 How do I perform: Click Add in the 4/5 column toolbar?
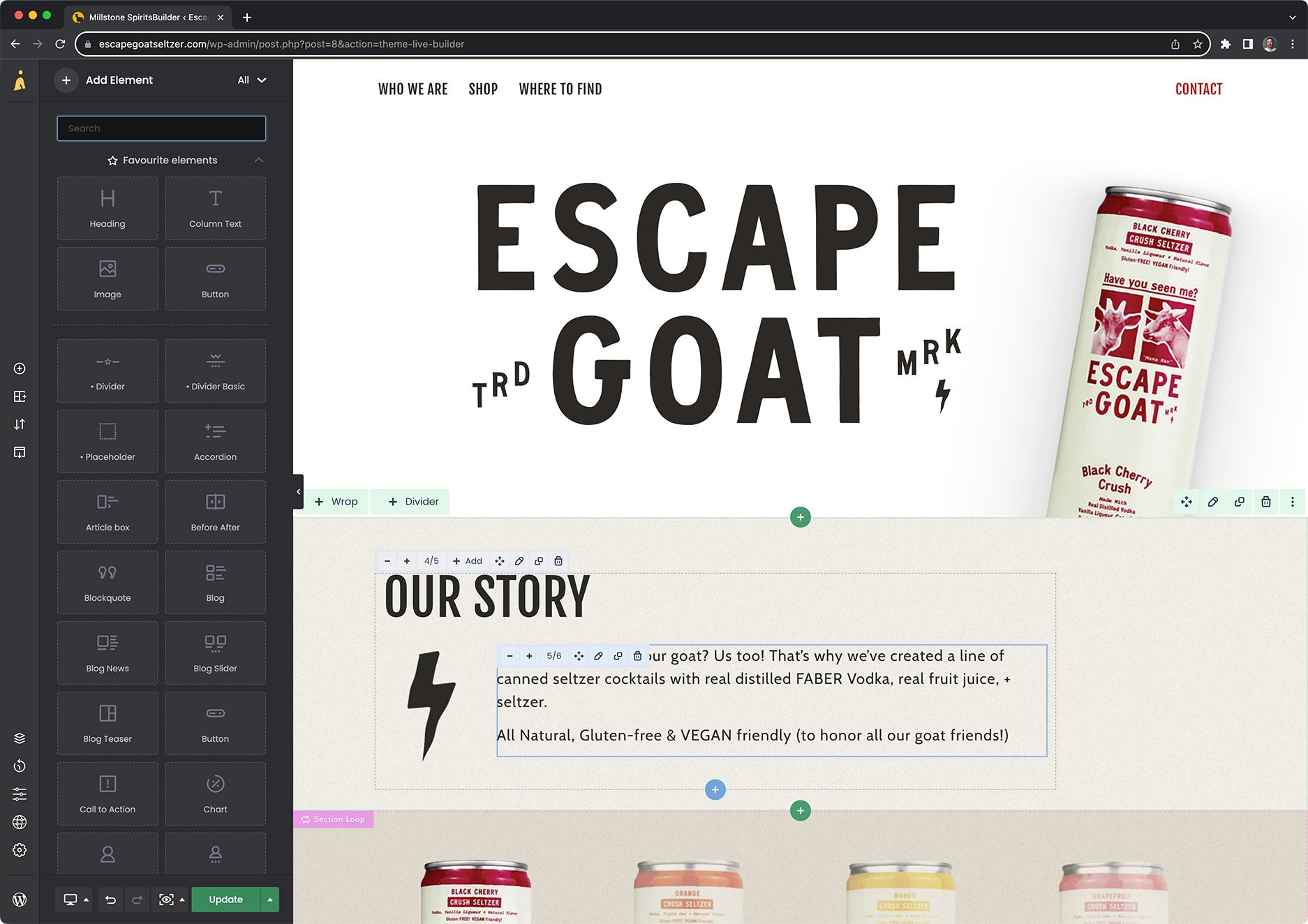(x=468, y=561)
